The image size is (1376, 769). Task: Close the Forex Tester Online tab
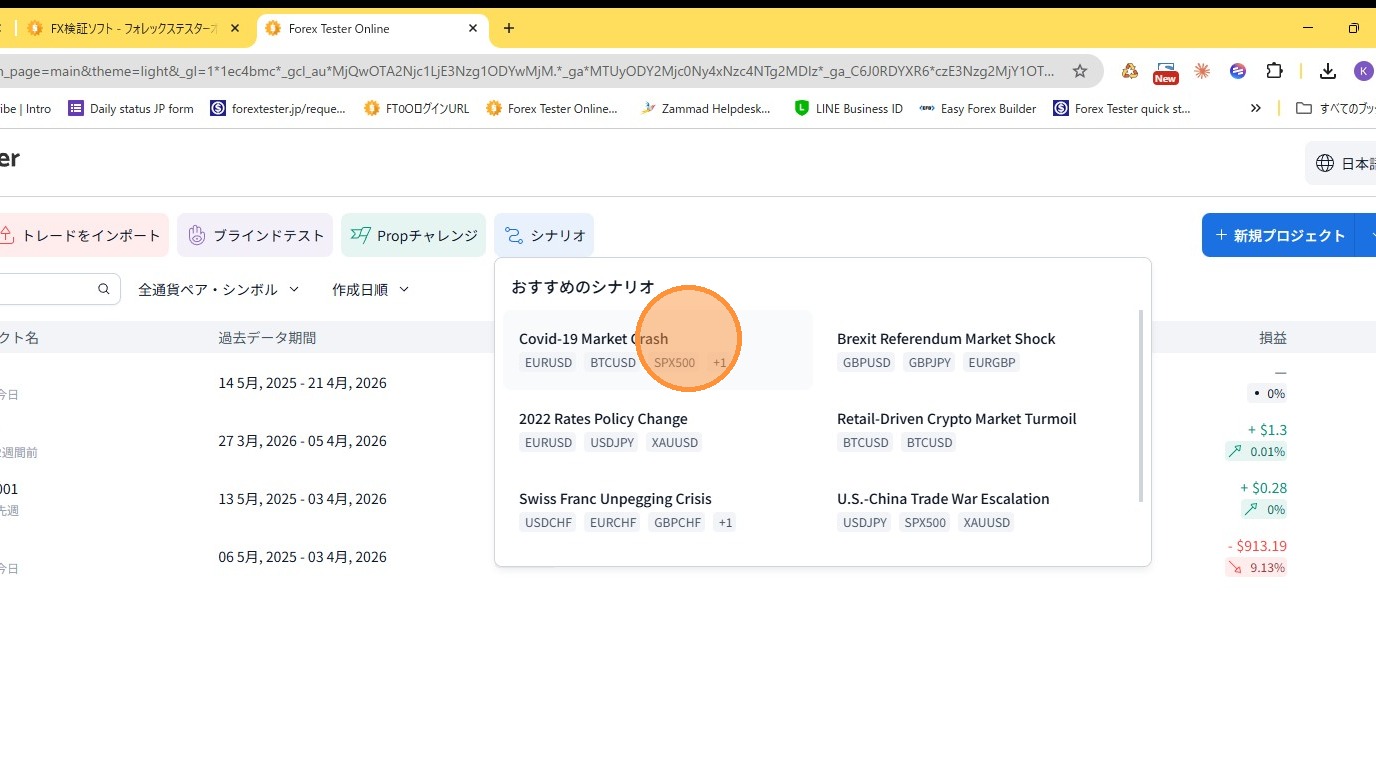pyautogui.click(x=472, y=28)
